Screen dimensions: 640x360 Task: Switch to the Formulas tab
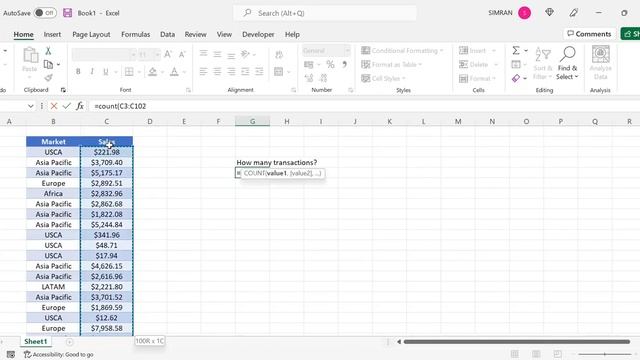136,35
